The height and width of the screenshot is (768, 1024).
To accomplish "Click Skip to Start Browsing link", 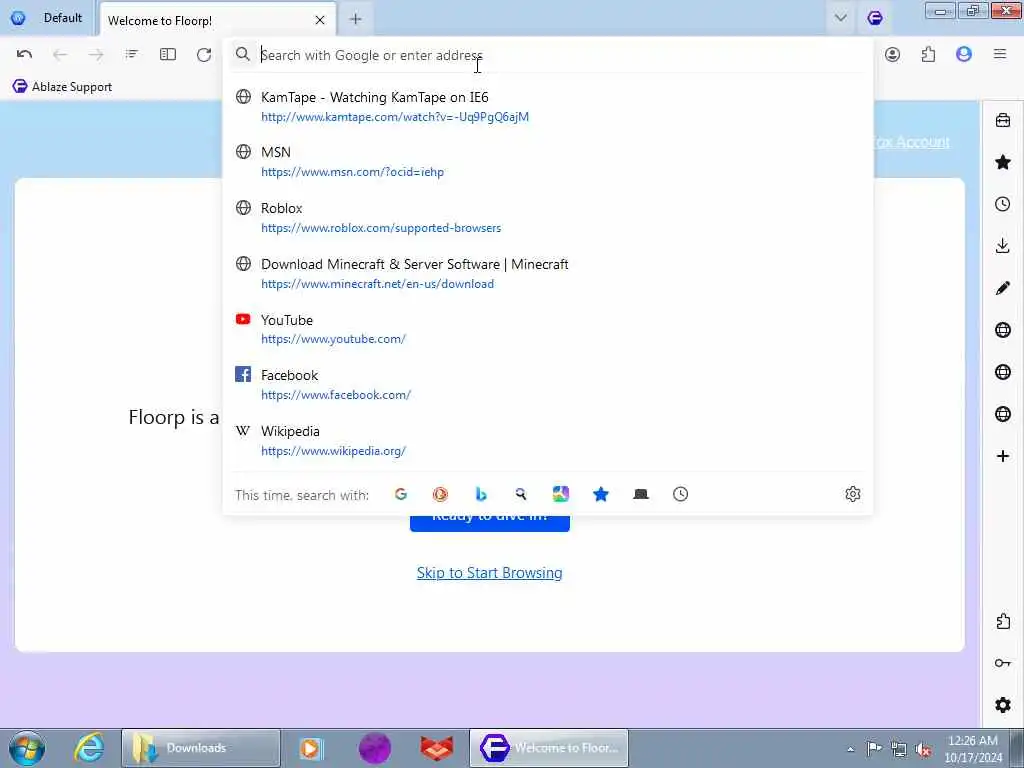I will point(489,573).
